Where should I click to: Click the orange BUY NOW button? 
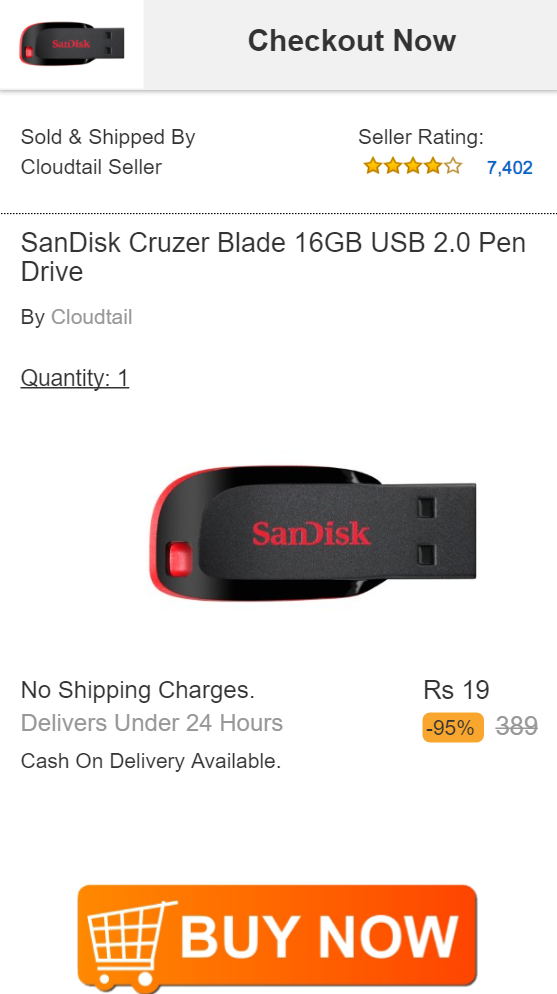pyautogui.click(x=277, y=938)
